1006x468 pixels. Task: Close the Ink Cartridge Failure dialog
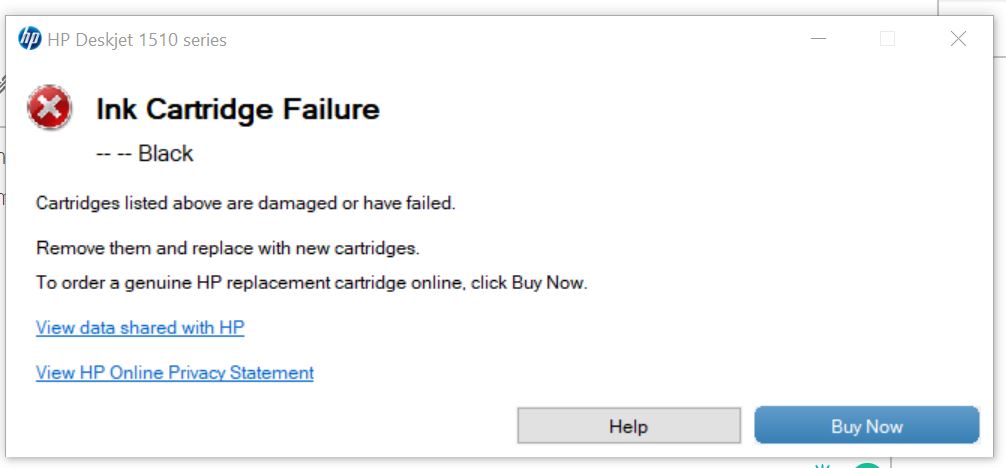(x=958, y=40)
